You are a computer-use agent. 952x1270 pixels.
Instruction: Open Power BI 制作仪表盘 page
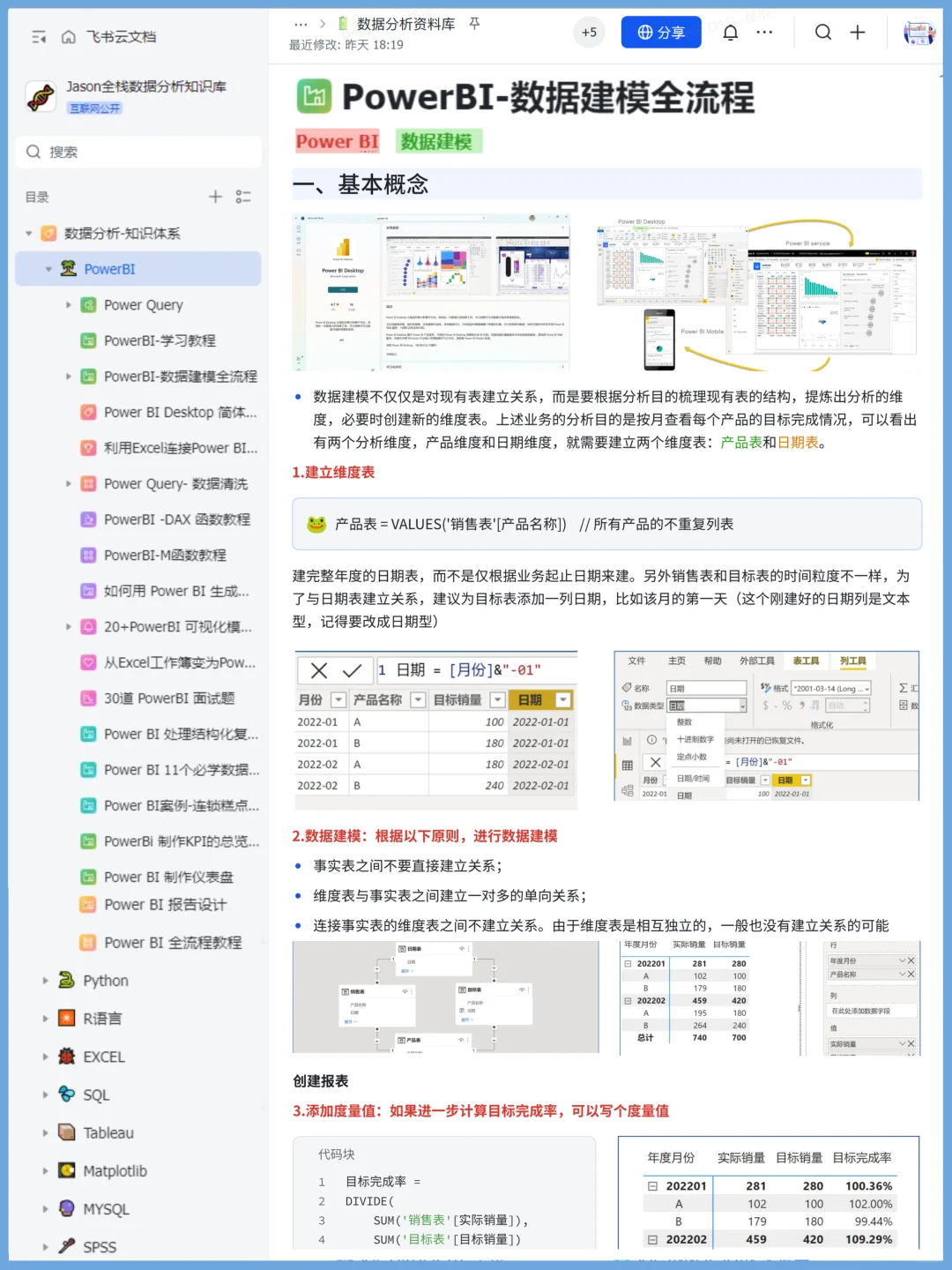click(x=168, y=878)
